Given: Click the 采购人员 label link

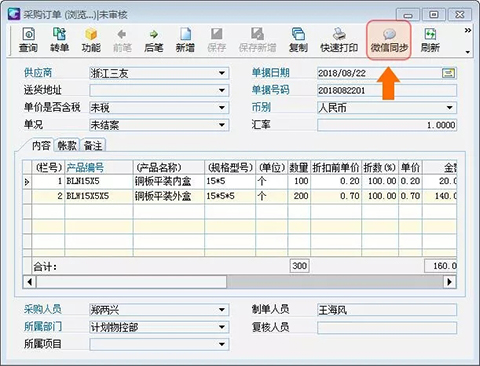Looking at the screenshot, I should (43, 309).
